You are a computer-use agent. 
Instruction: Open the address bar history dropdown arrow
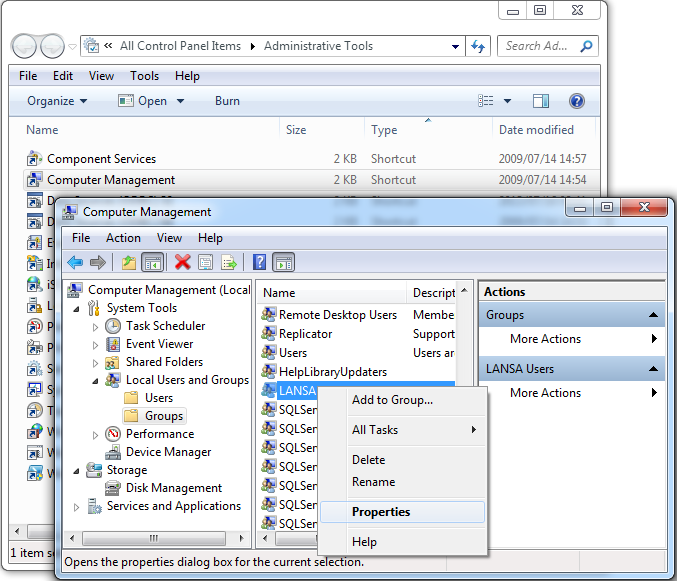[455, 46]
